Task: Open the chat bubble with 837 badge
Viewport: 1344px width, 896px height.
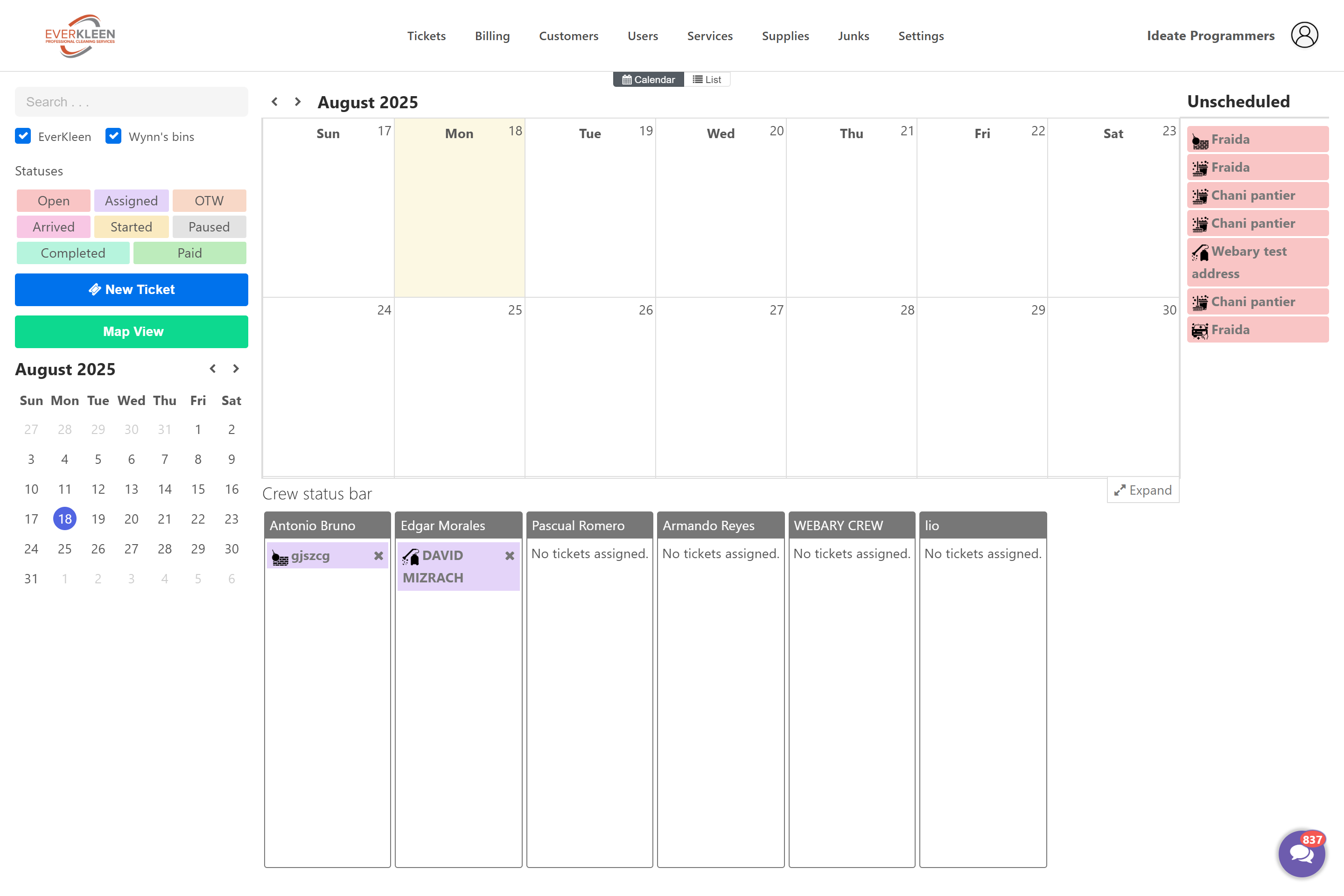Action: click(1301, 853)
